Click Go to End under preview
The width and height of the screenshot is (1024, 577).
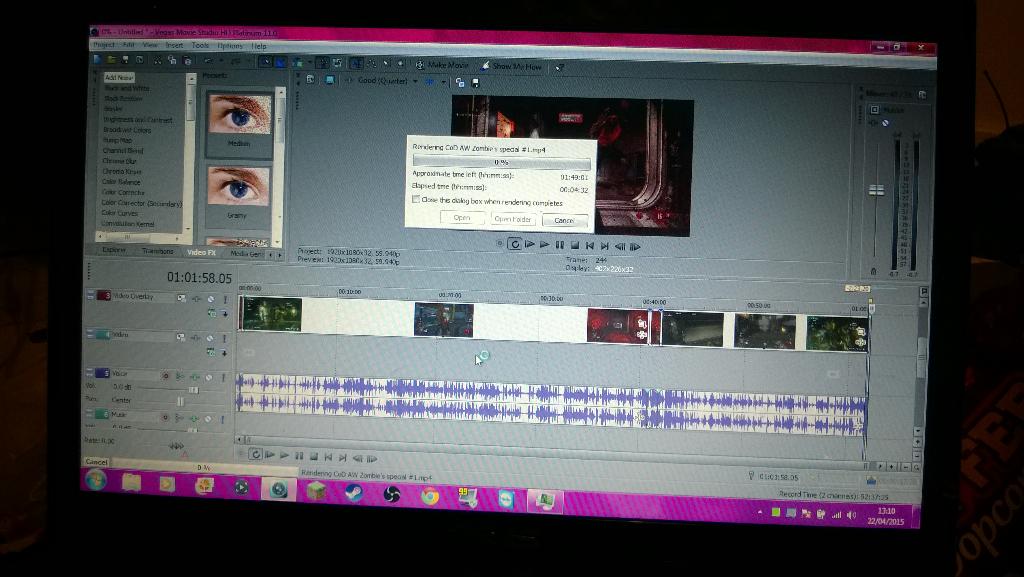point(605,246)
